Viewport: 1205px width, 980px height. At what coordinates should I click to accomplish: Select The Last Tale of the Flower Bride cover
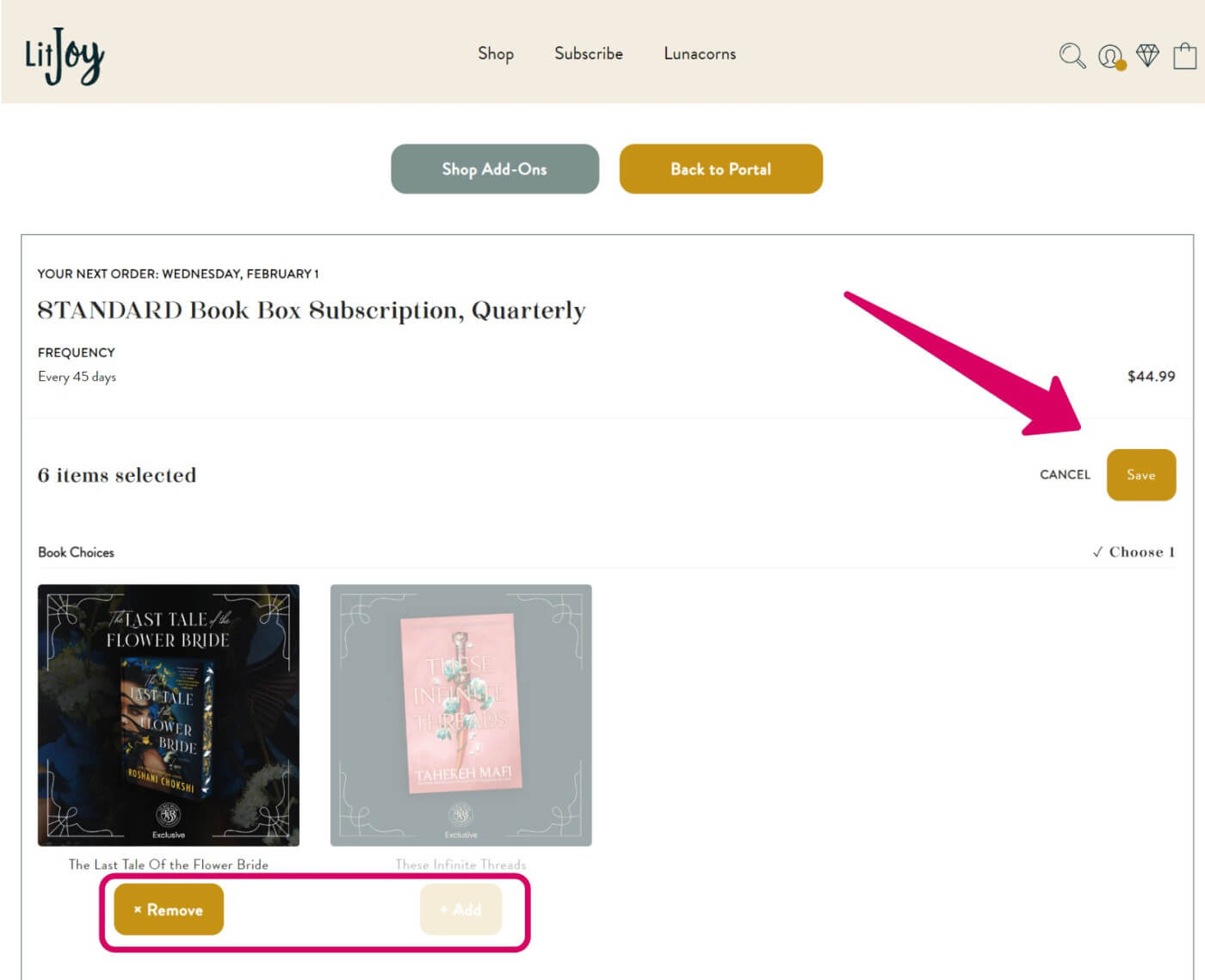click(x=169, y=715)
